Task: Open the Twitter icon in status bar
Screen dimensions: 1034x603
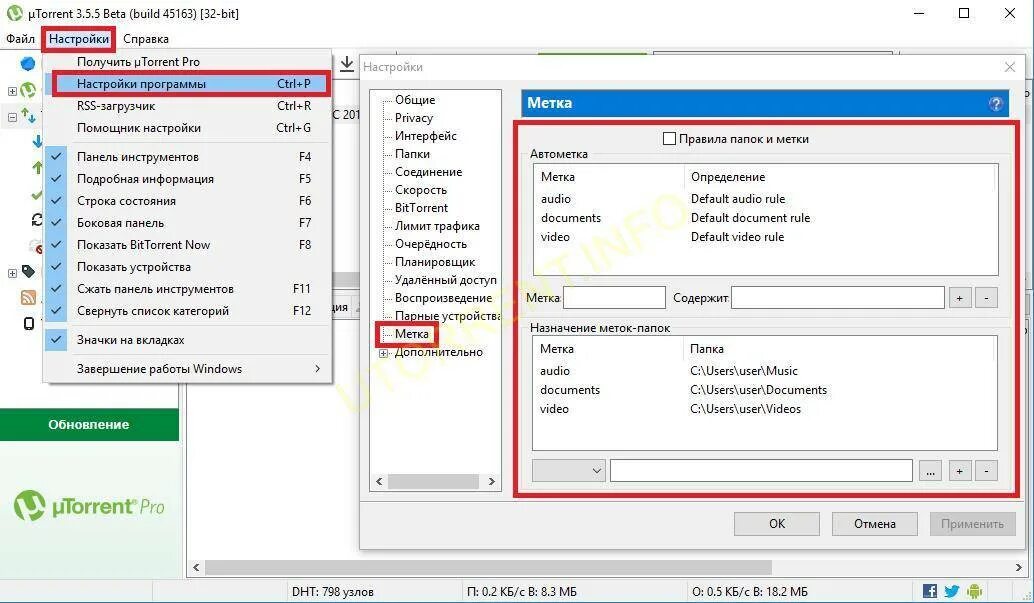Action: click(x=952, y=591)
